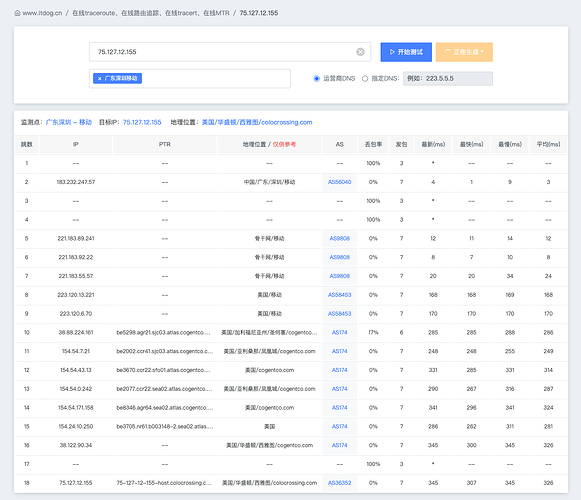Image resolution: width=581 pixels, height=500 pixels.
Task: Open the AS174 link for 154.24.10.250
Action: coord(339,427)
